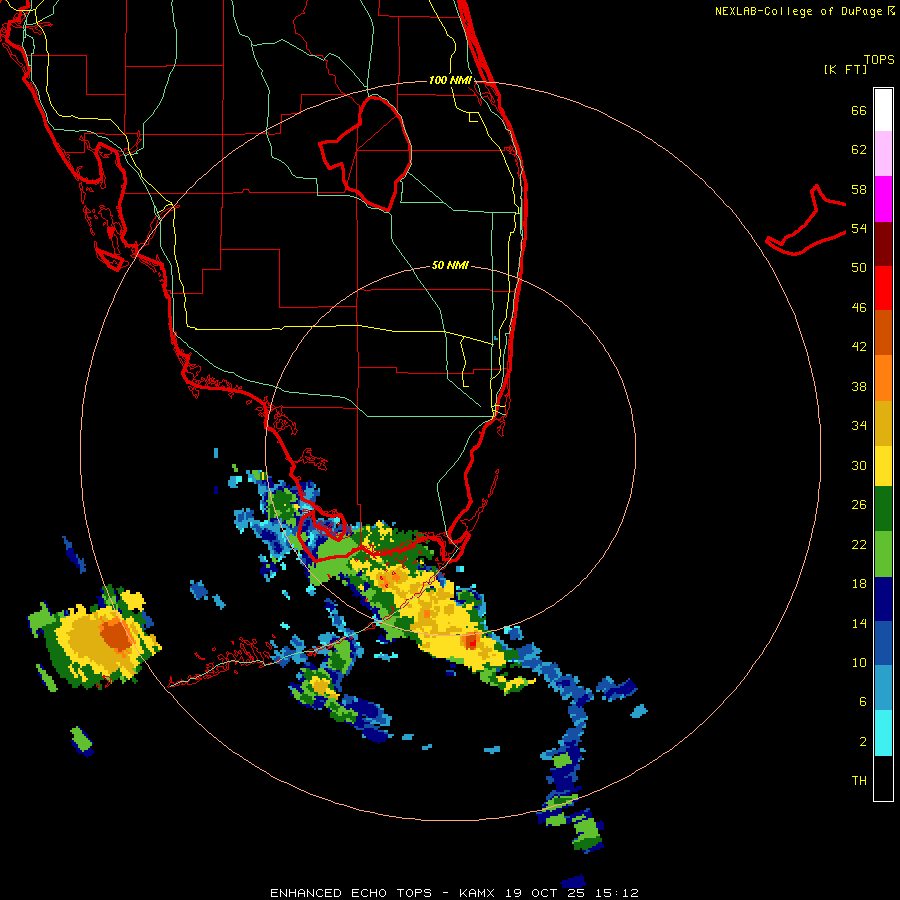Click the green echo cell below the 100 NMI ring
900x900 pixels.
tap(587, 832)
